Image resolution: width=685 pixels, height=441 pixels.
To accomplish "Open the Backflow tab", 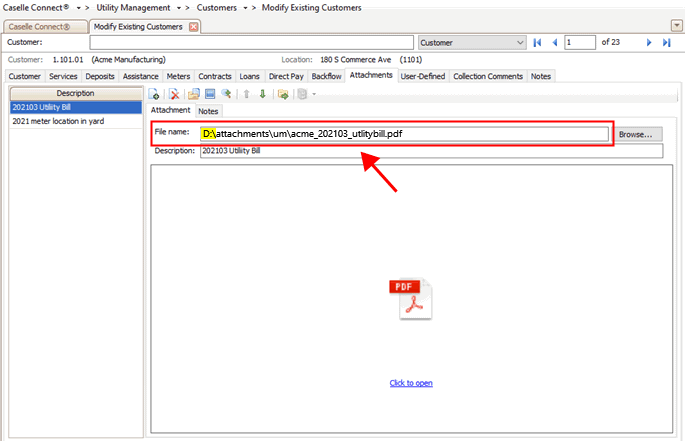I will click(x=326, y=76).
